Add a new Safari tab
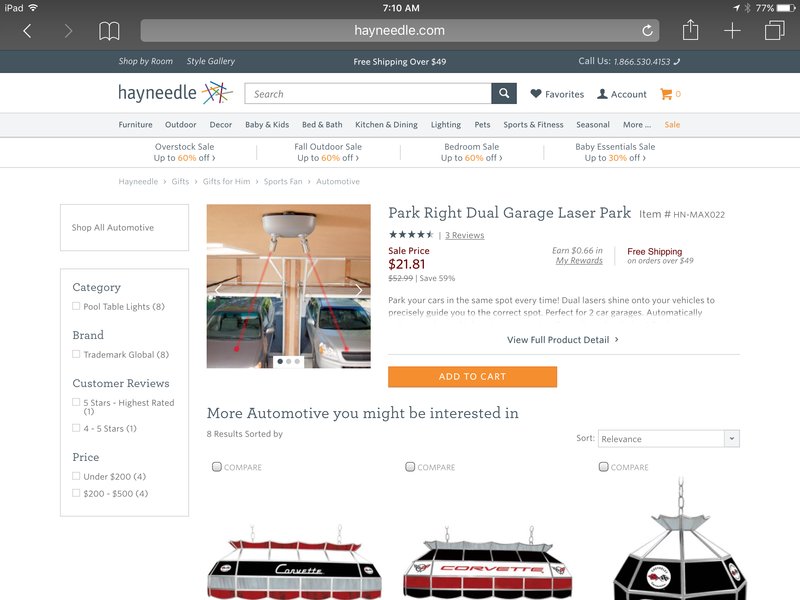The width and height of the screenshot is (800, 600). [x=732, y=31]
